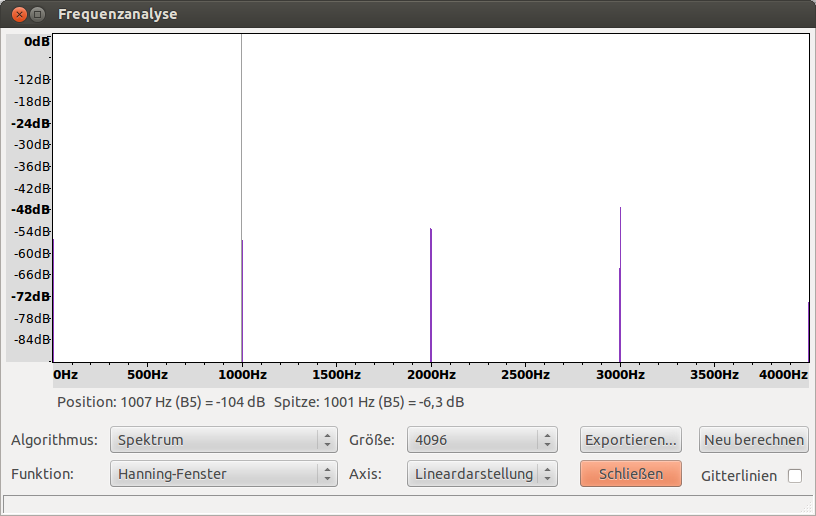Open the Größe dropdown showing 4096

click(482, 440)
